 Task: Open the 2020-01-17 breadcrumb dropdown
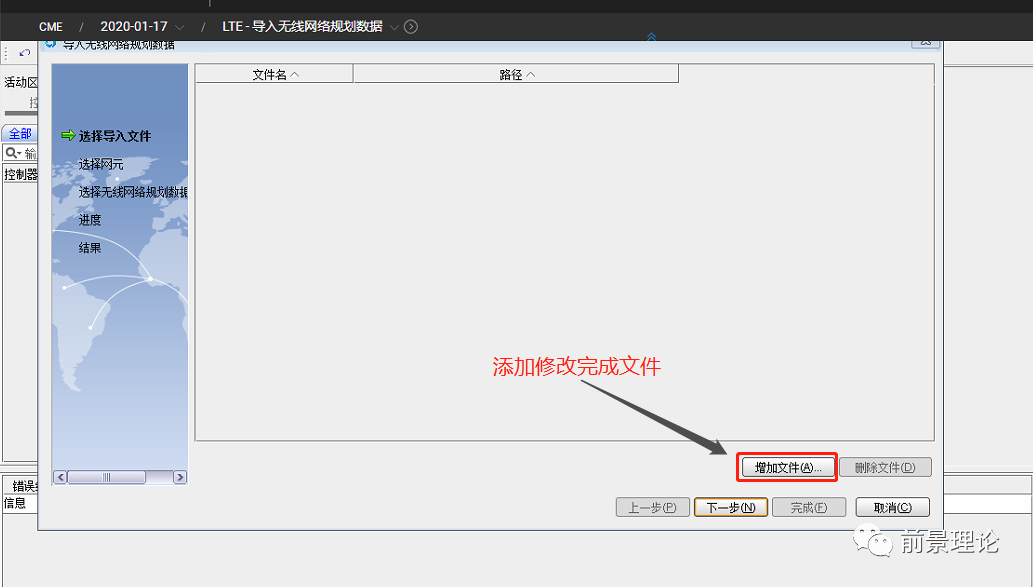(x=179, y=27)
